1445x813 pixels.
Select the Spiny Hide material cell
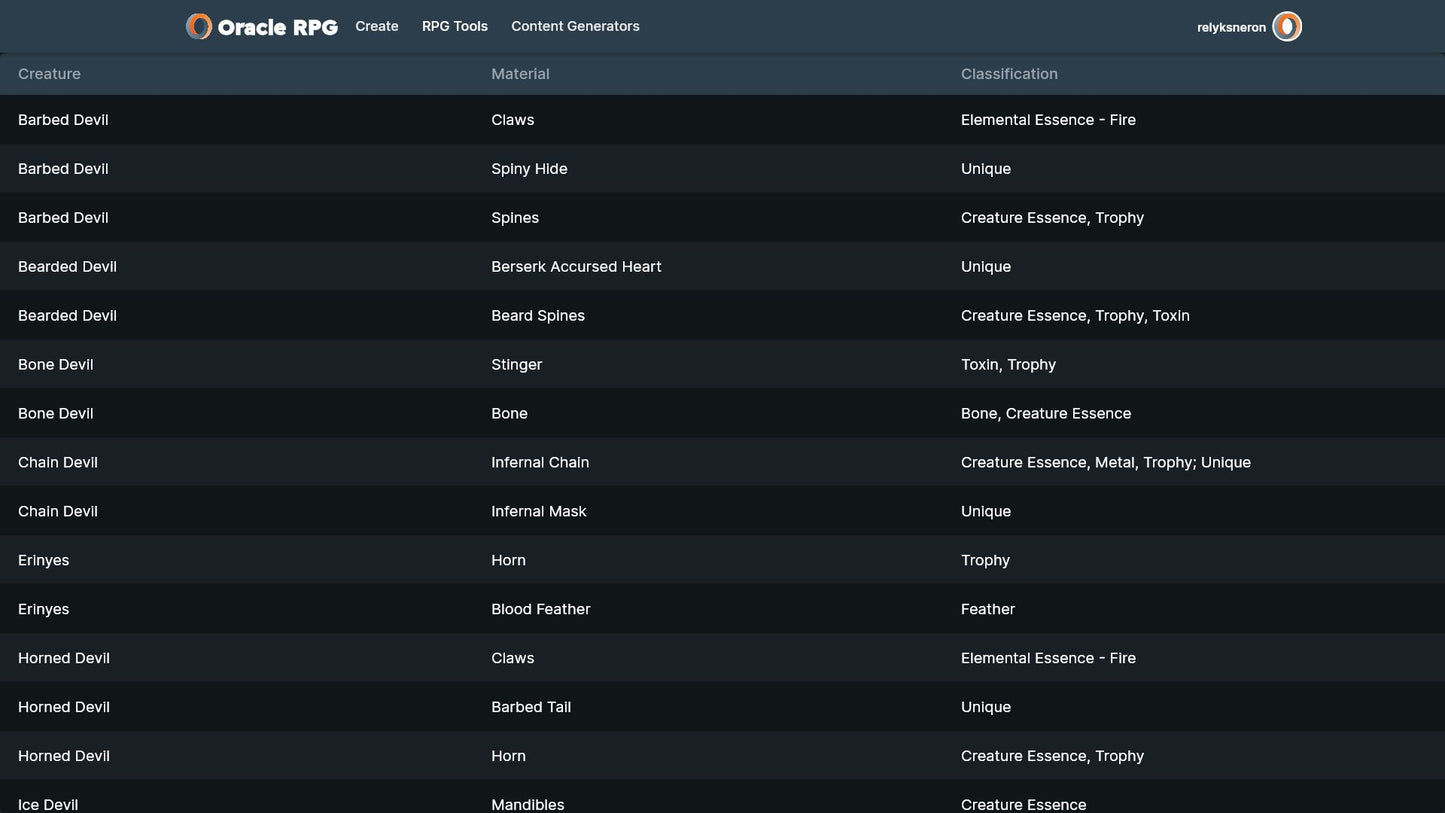tap(529, 169)
